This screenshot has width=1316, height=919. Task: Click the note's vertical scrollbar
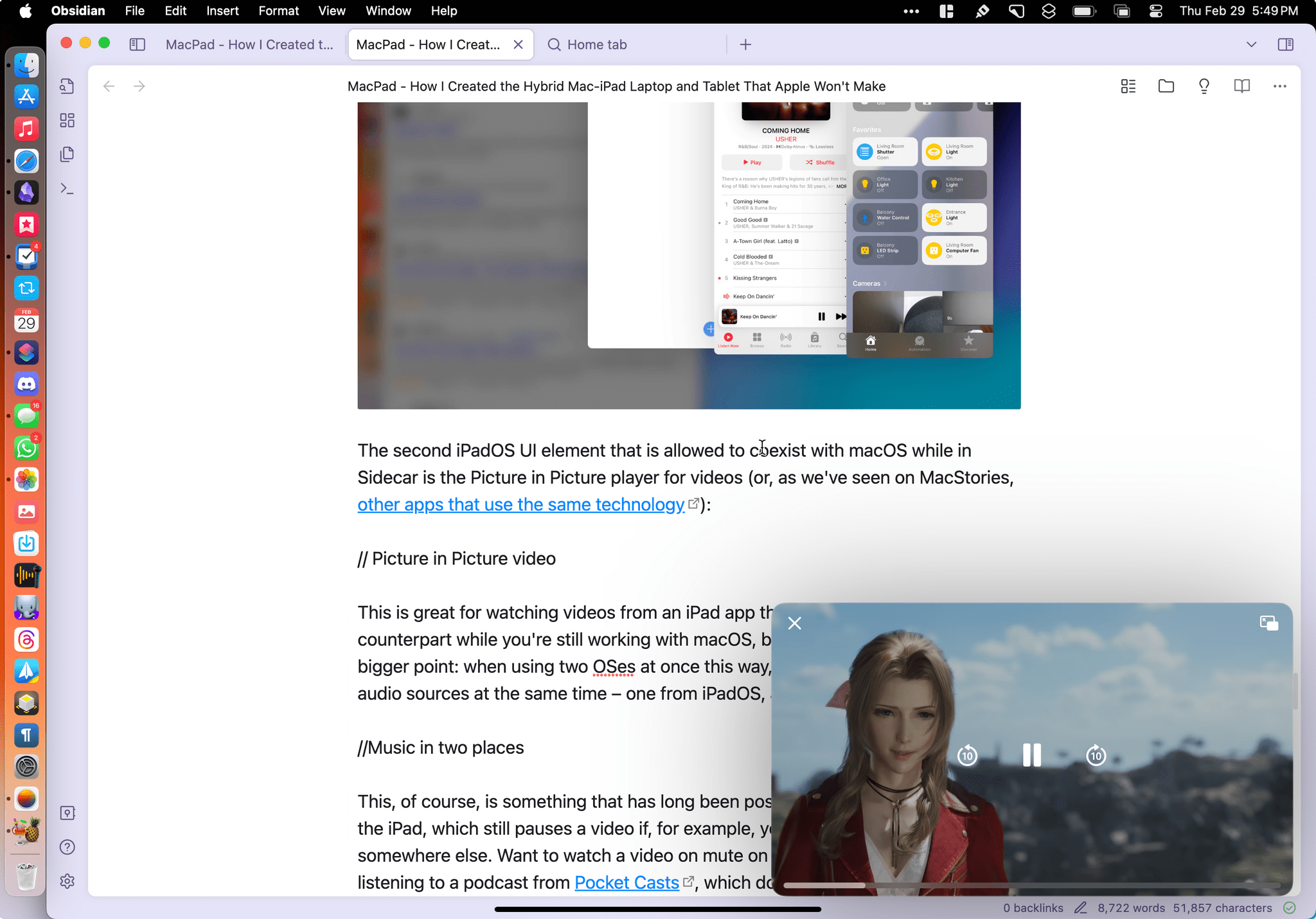coord(1295,691)
